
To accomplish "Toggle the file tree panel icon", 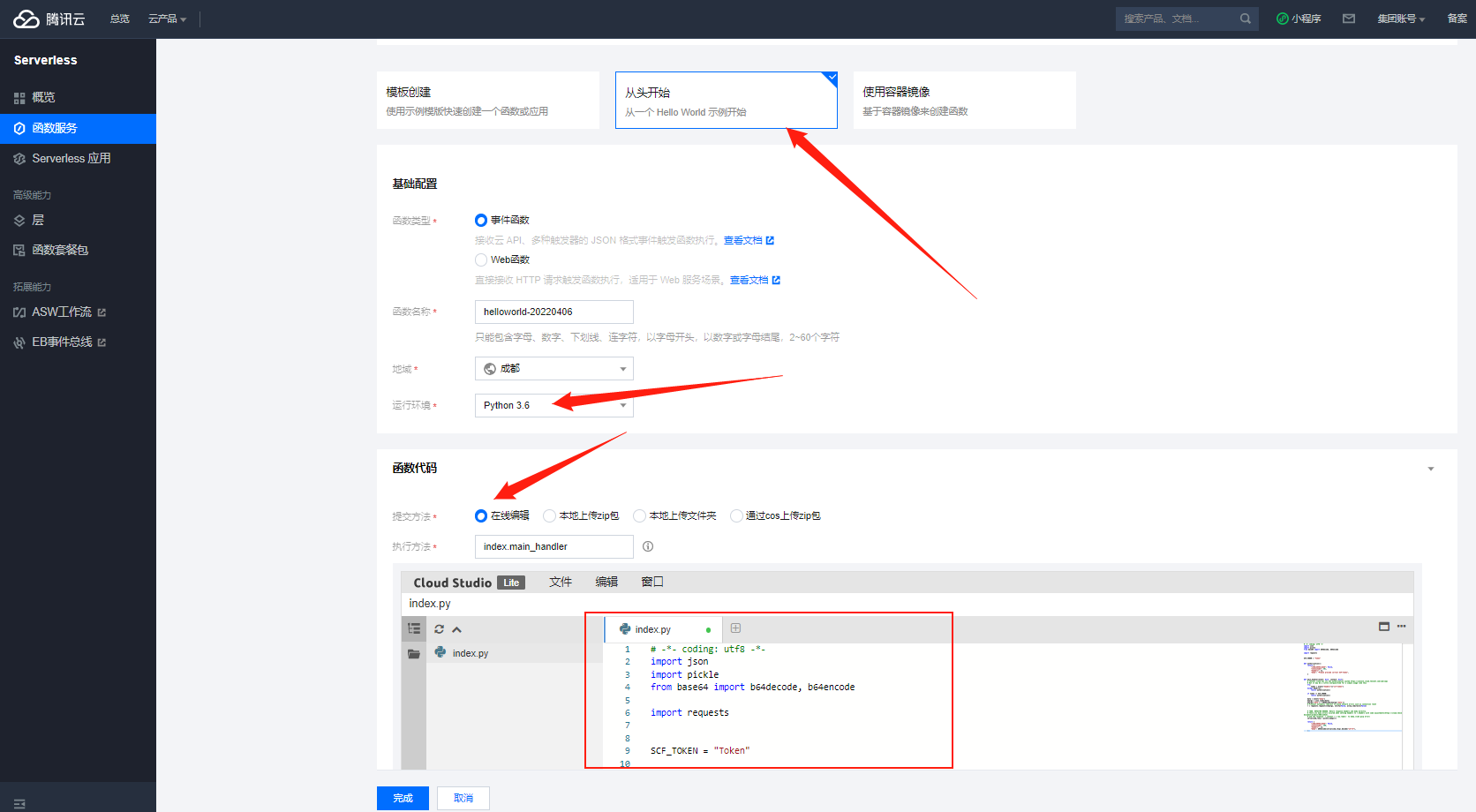I will [x=414, y=628].
